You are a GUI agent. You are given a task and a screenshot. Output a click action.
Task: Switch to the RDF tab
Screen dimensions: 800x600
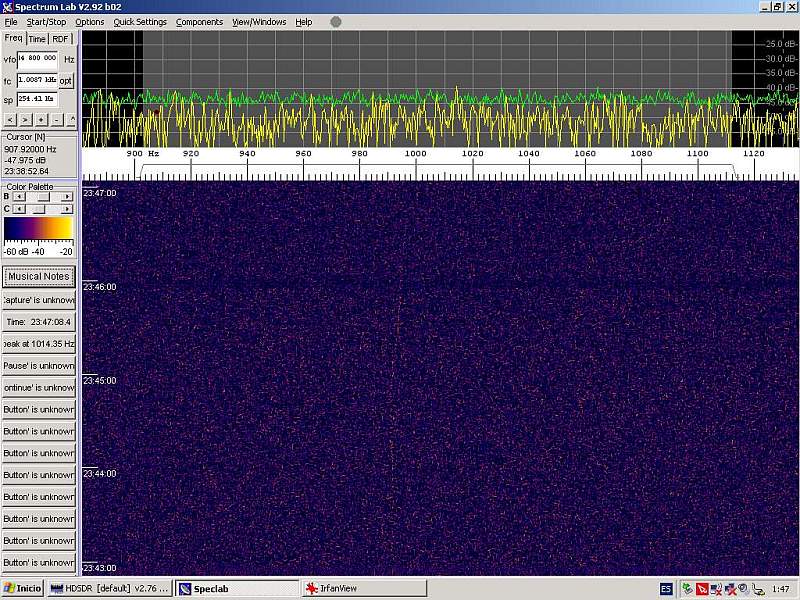[x=61, y=39]
